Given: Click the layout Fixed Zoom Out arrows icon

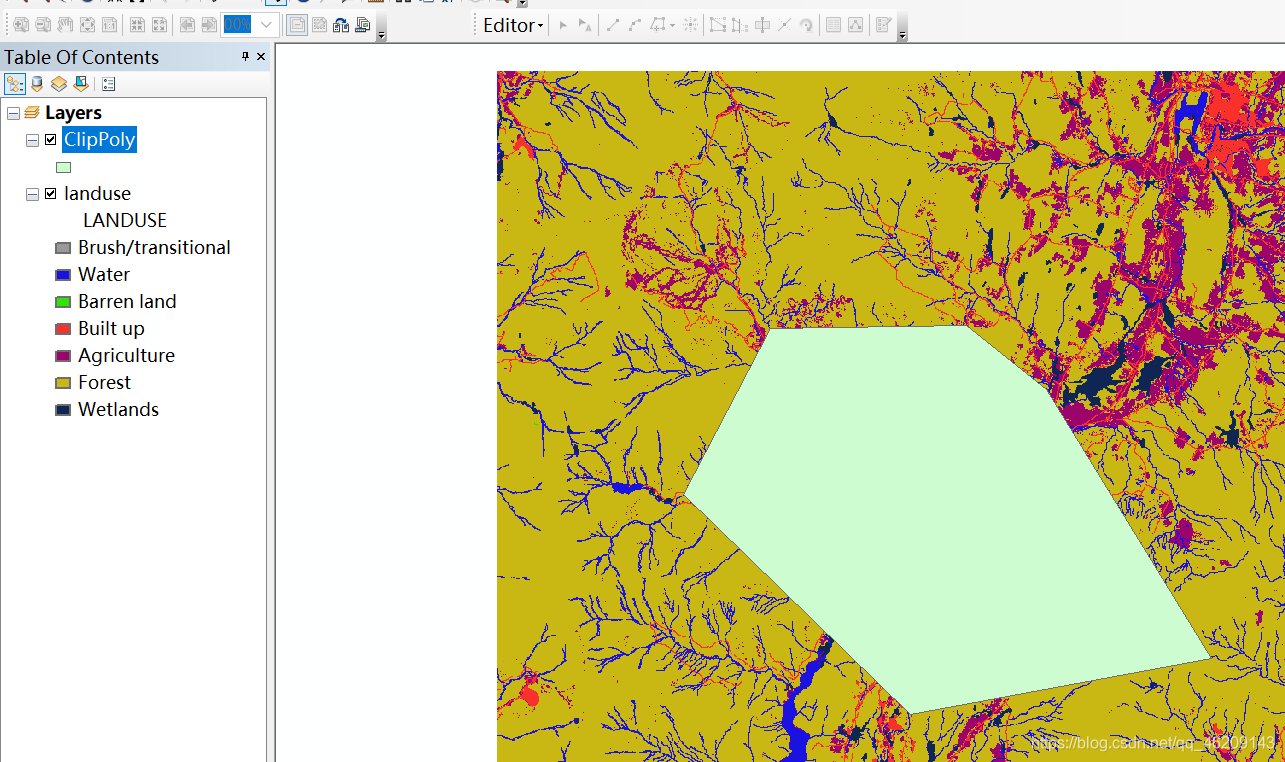Looking at the screenshot, I should pos(159,25).
